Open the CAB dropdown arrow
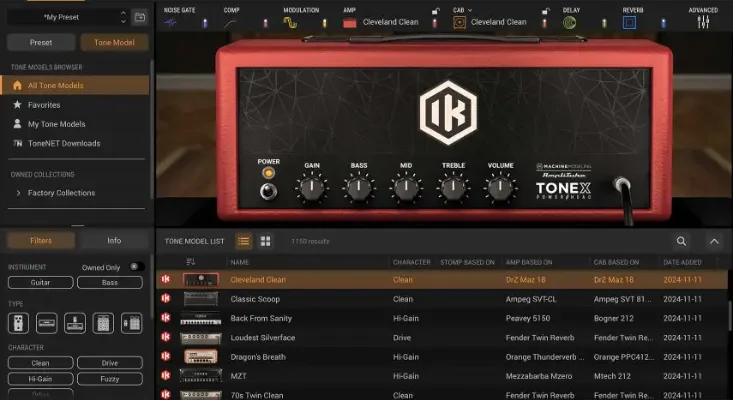Image resolution: width=733 pixels, height=400 pixels. point(470,9)
